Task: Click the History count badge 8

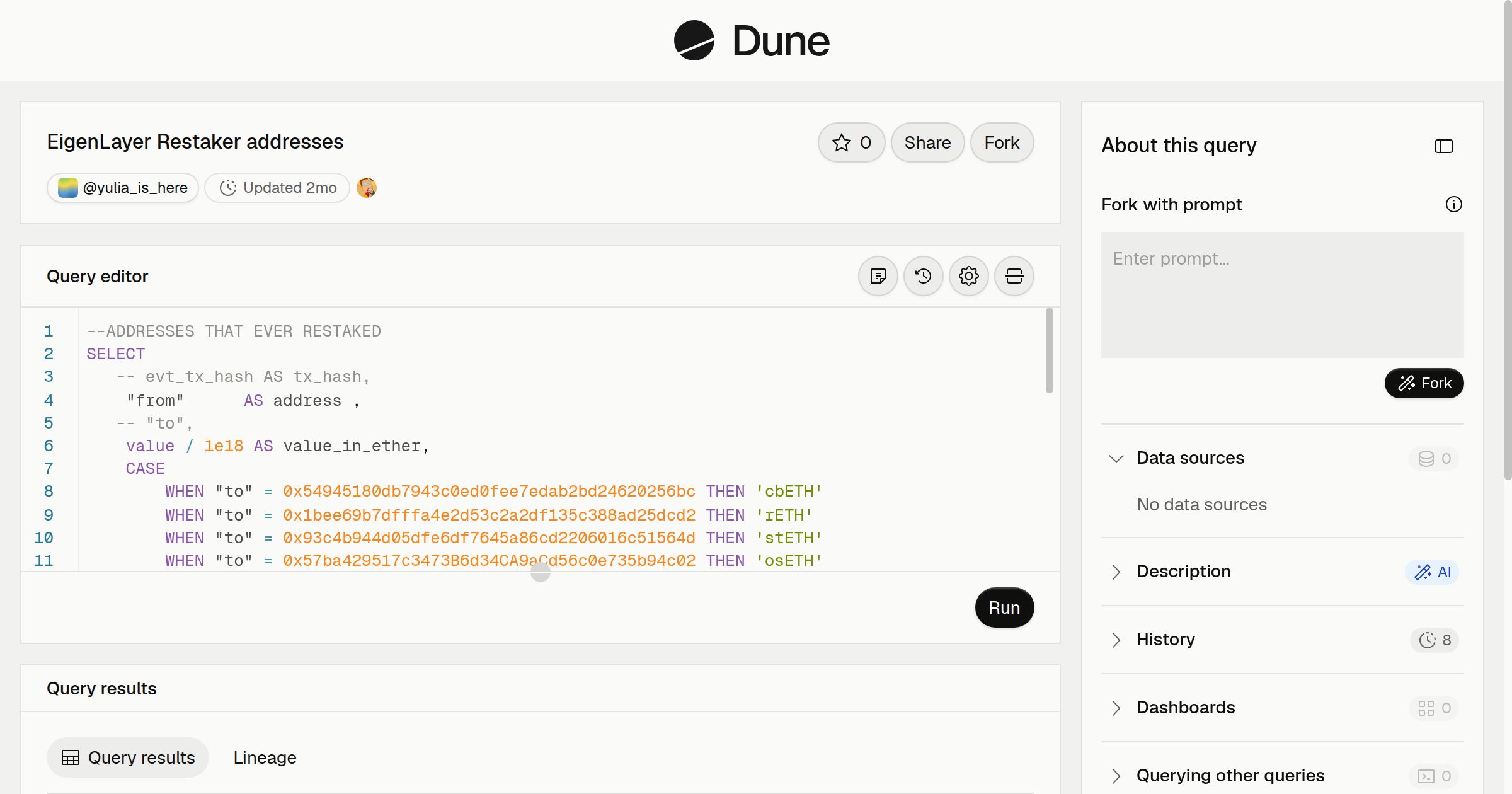Action: pyautogui.click(x=1435, y=640)
